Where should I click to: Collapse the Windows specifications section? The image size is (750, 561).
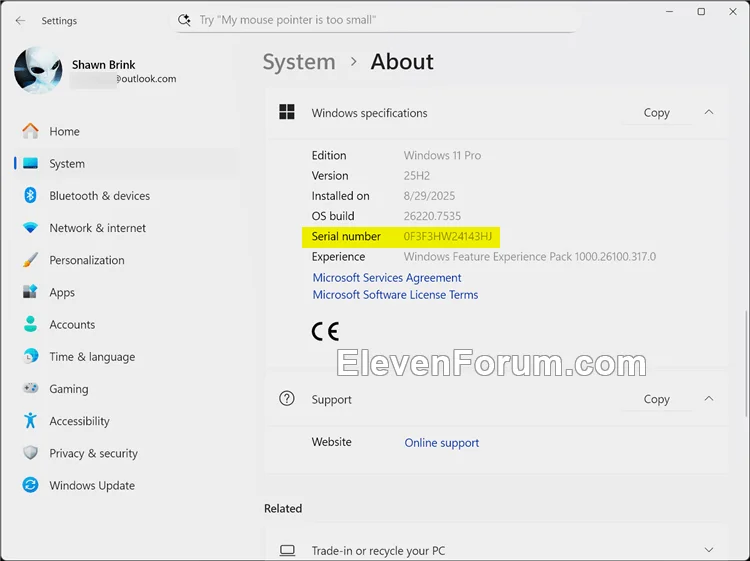tap(709, 112)
